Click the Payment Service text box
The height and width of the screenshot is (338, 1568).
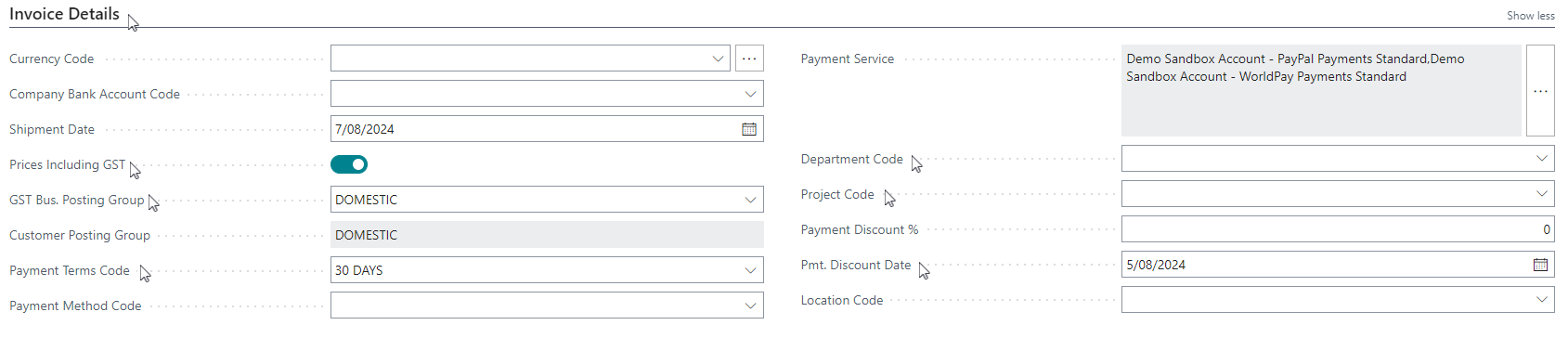1321,91
